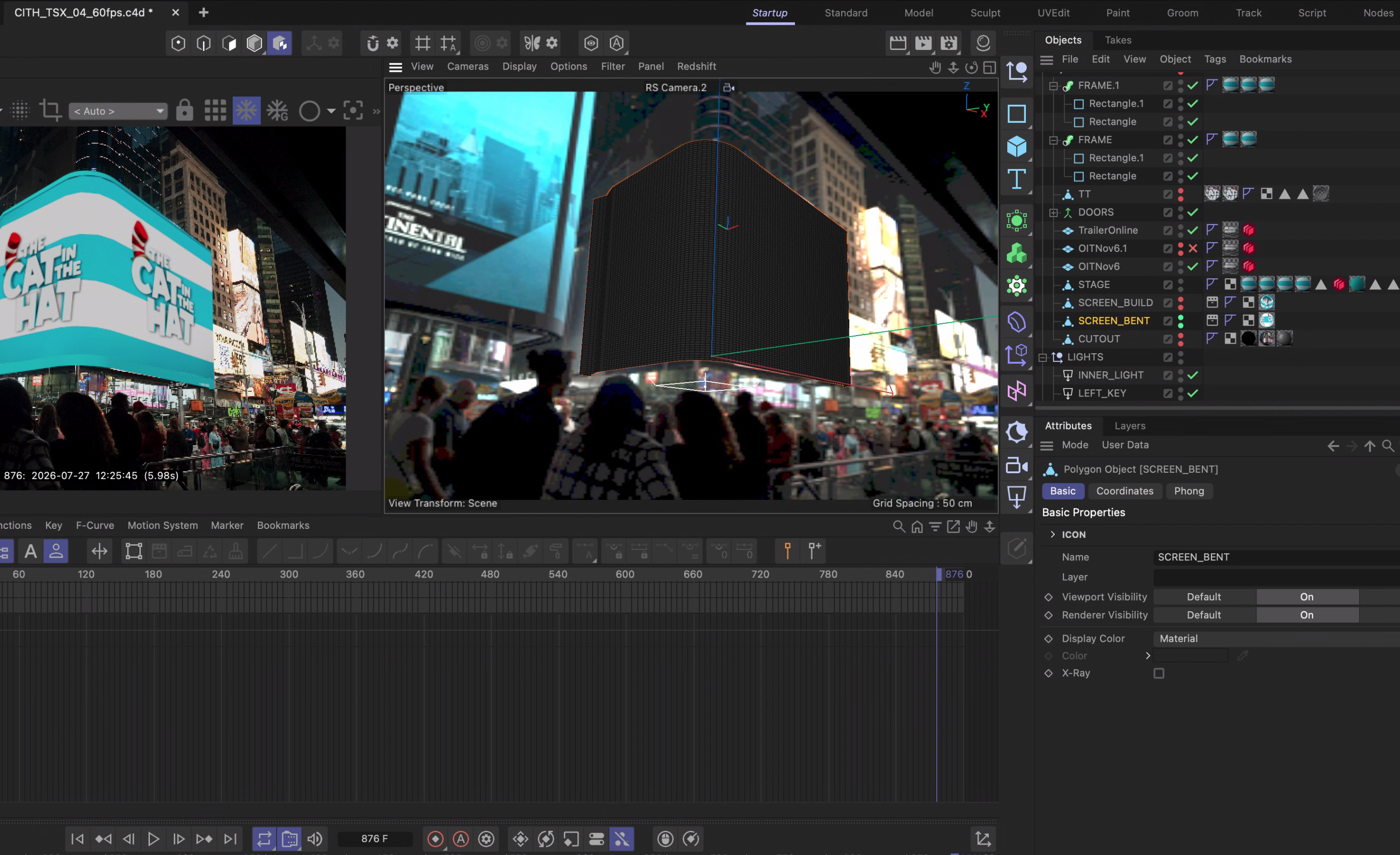Open the F-Curve menu

(95, 526)
